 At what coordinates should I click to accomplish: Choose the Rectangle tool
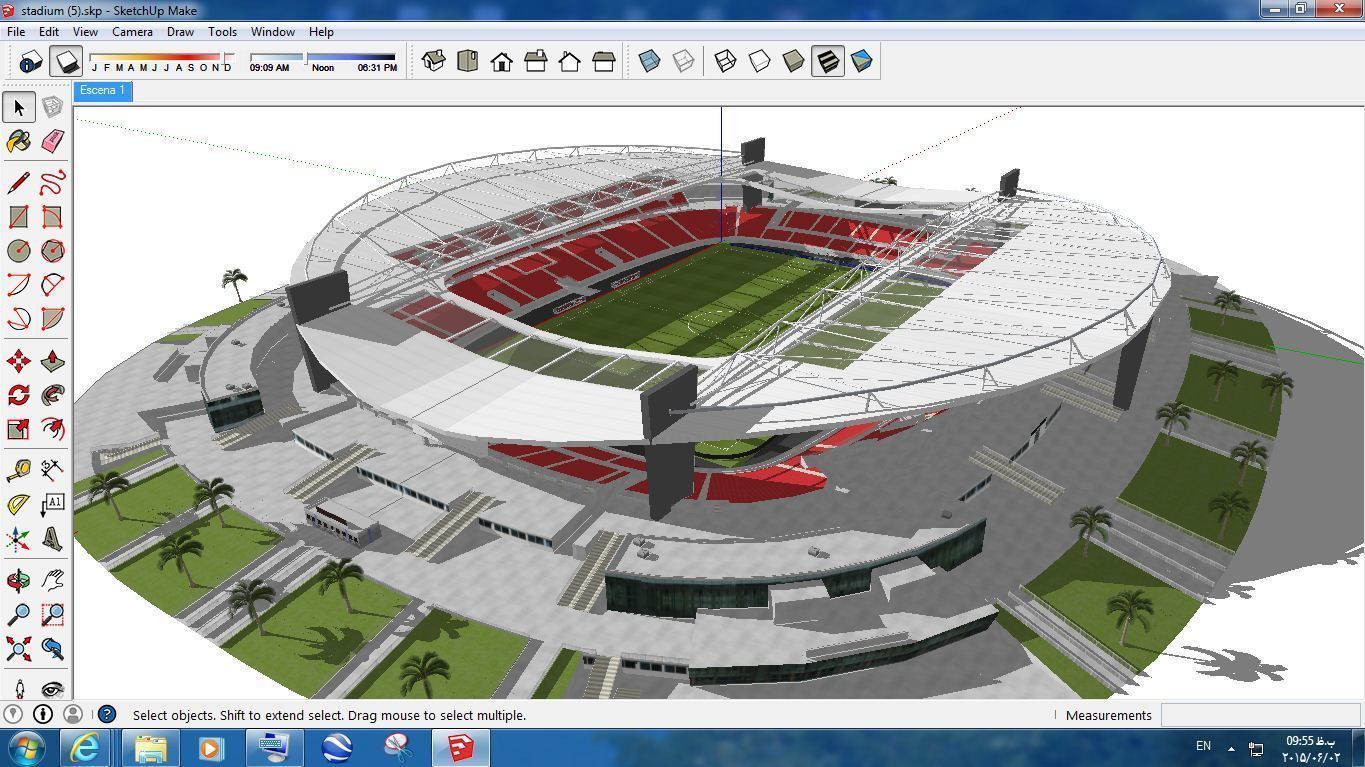click(x=19, y=217)
